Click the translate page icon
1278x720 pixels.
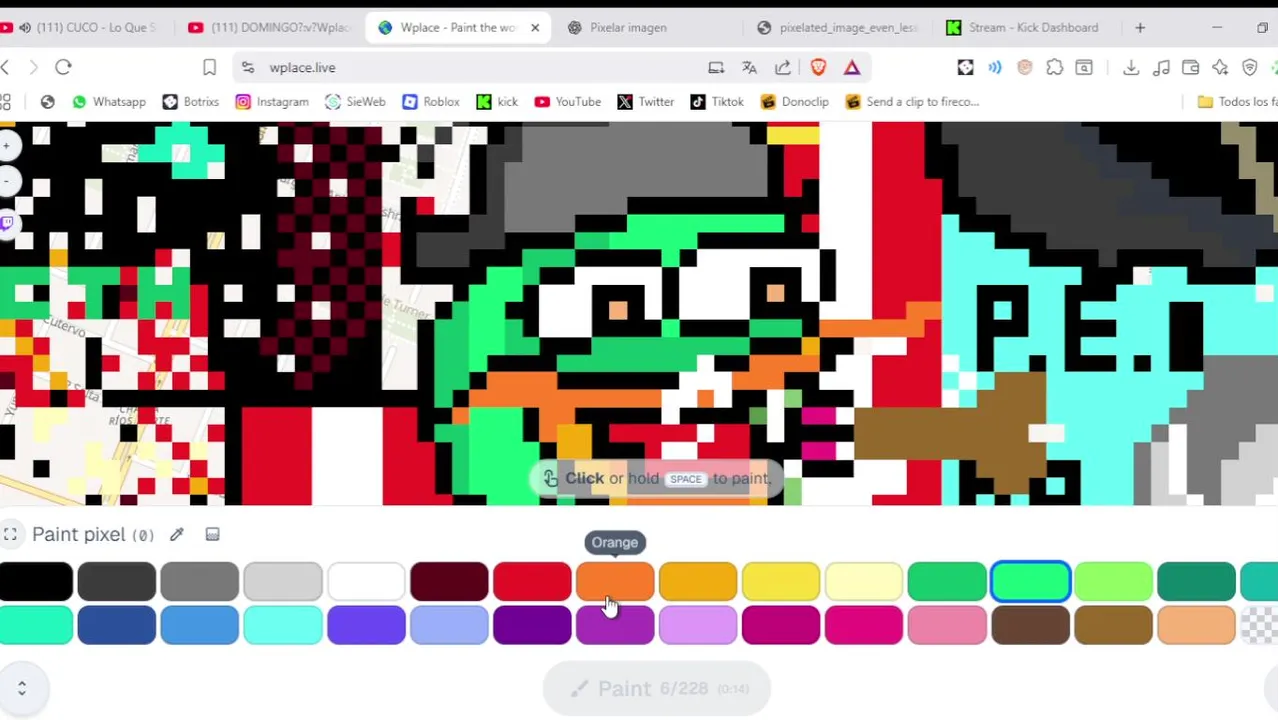pyautogui.click(x=749, y=67)
